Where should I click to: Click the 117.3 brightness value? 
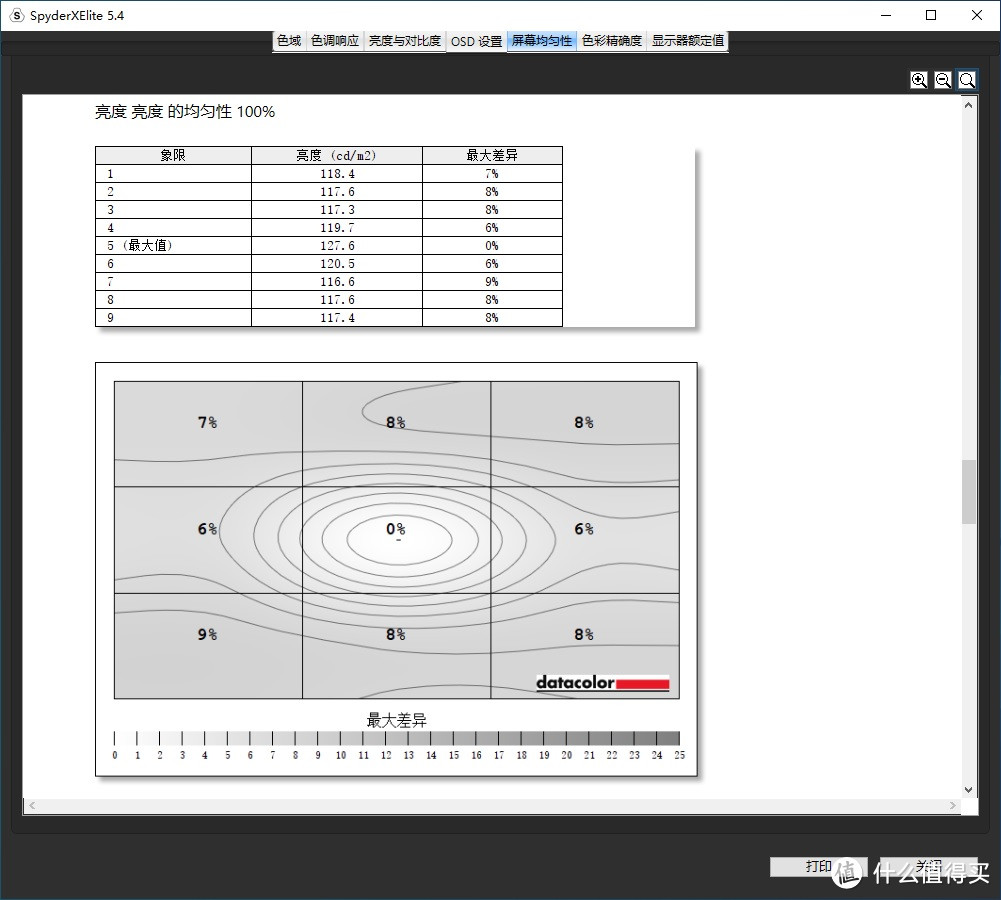coord(337,209)
